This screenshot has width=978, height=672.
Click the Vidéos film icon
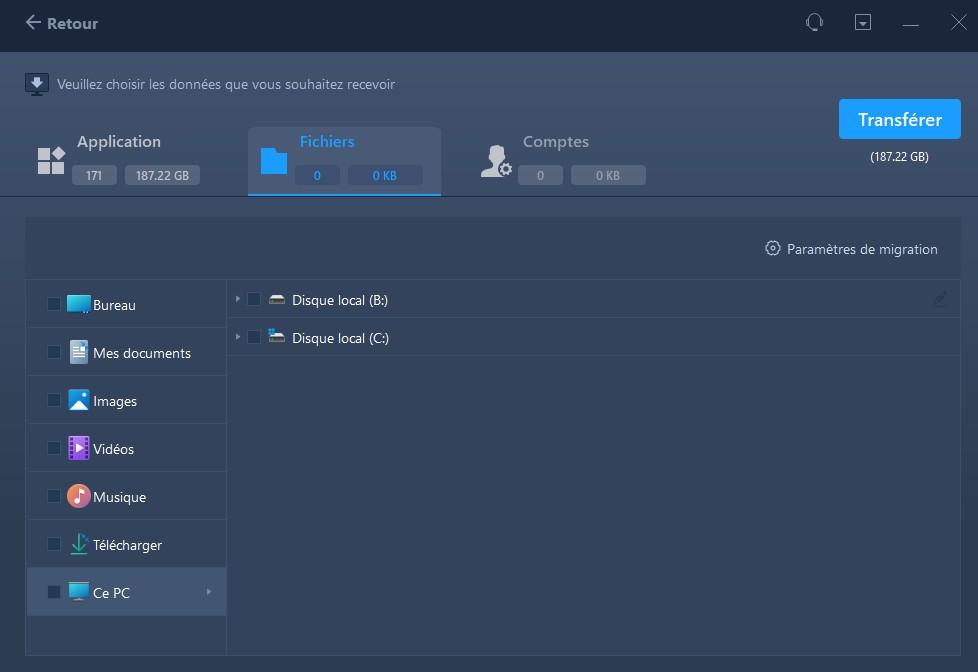[x=79, y=449]
